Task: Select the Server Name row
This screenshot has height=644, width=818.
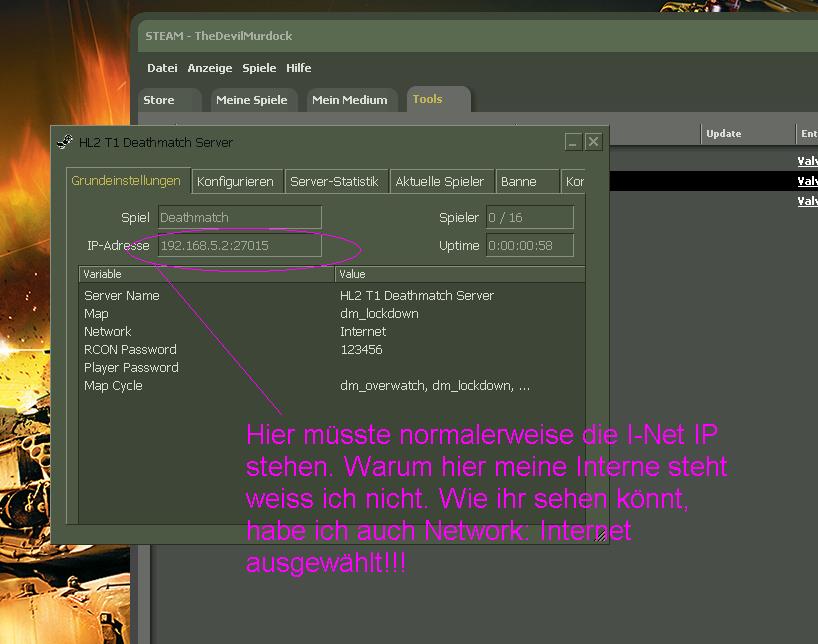Action: (332, 295)
